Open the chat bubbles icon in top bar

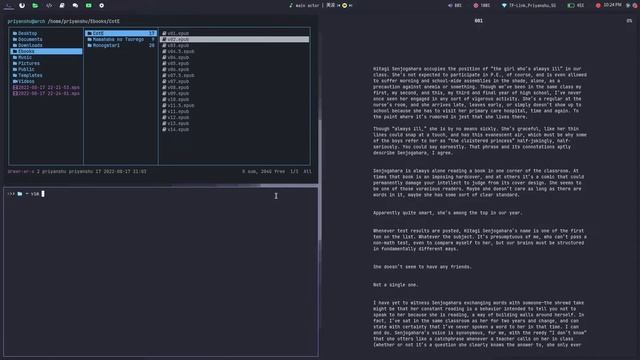pos(75,5)
